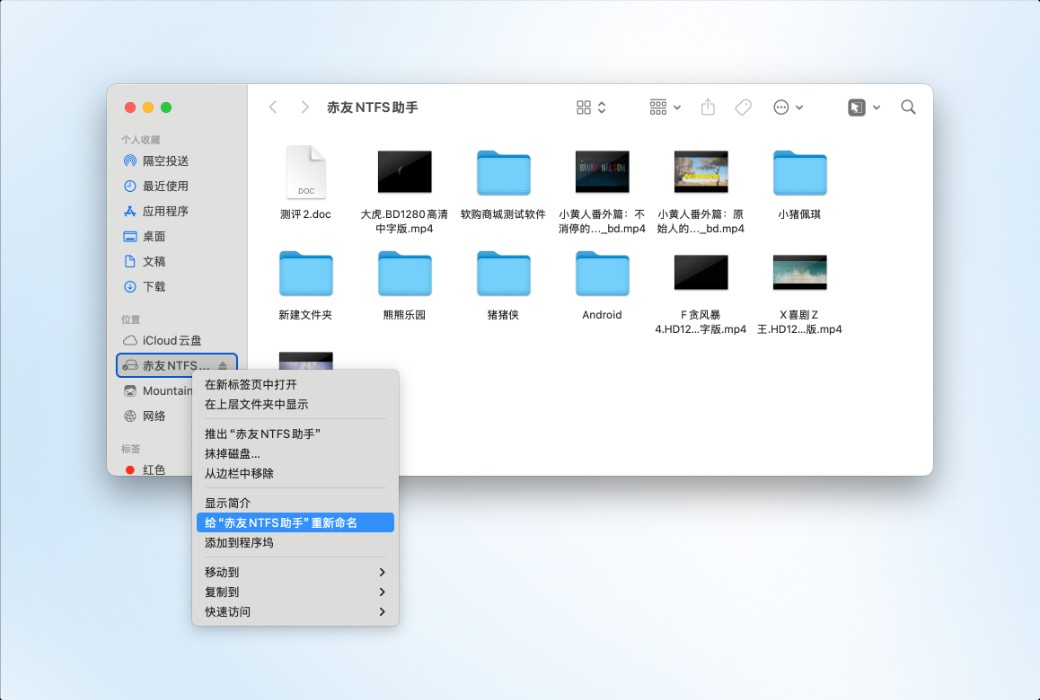Open the ellipsis action menu

[x=787, y=107]
